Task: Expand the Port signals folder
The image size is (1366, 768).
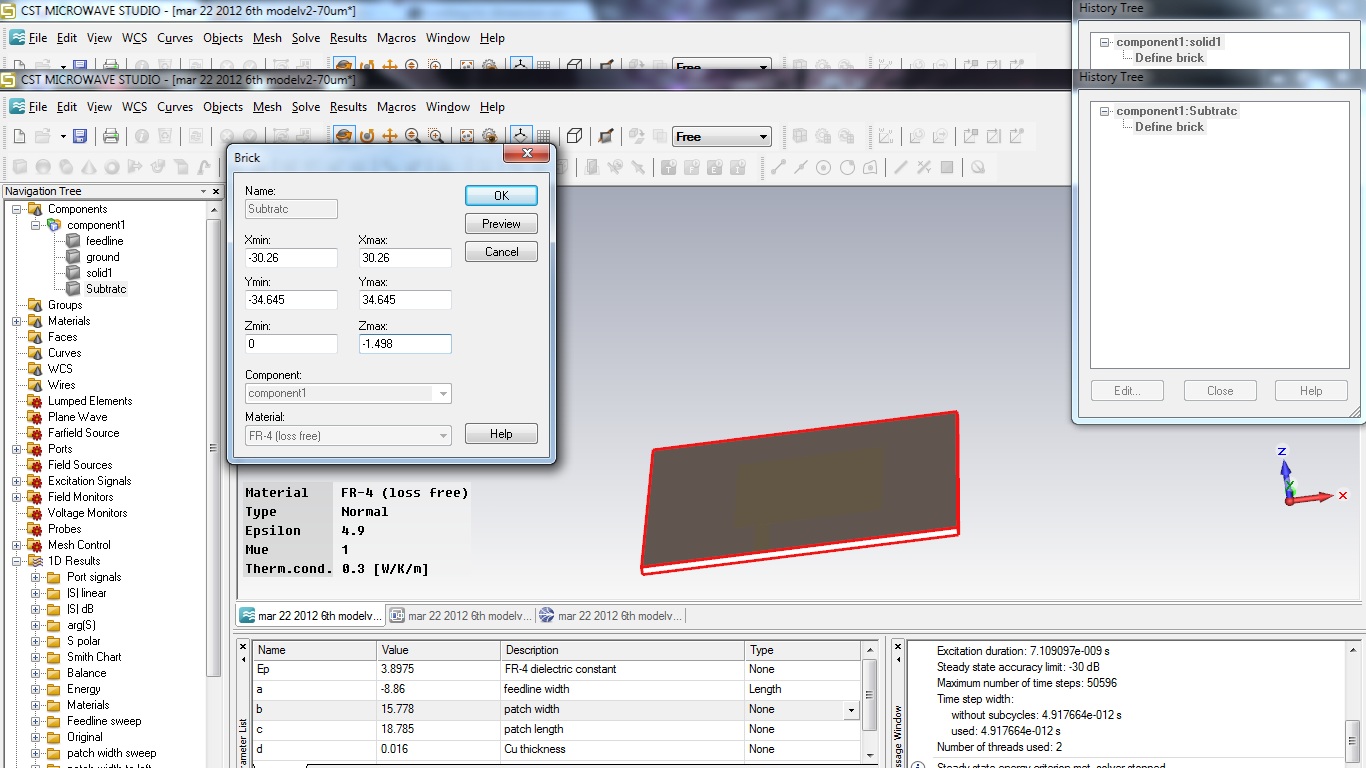Action: [x=36, y=577]
